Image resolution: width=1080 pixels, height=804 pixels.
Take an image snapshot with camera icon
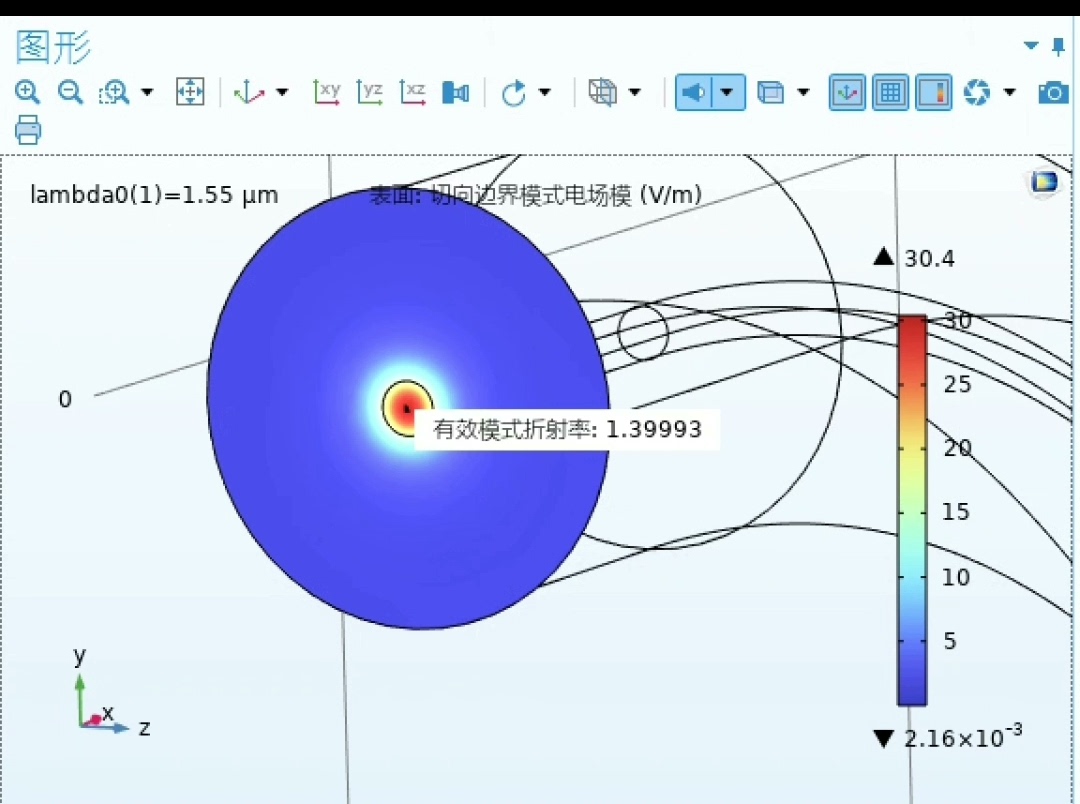1053,92
